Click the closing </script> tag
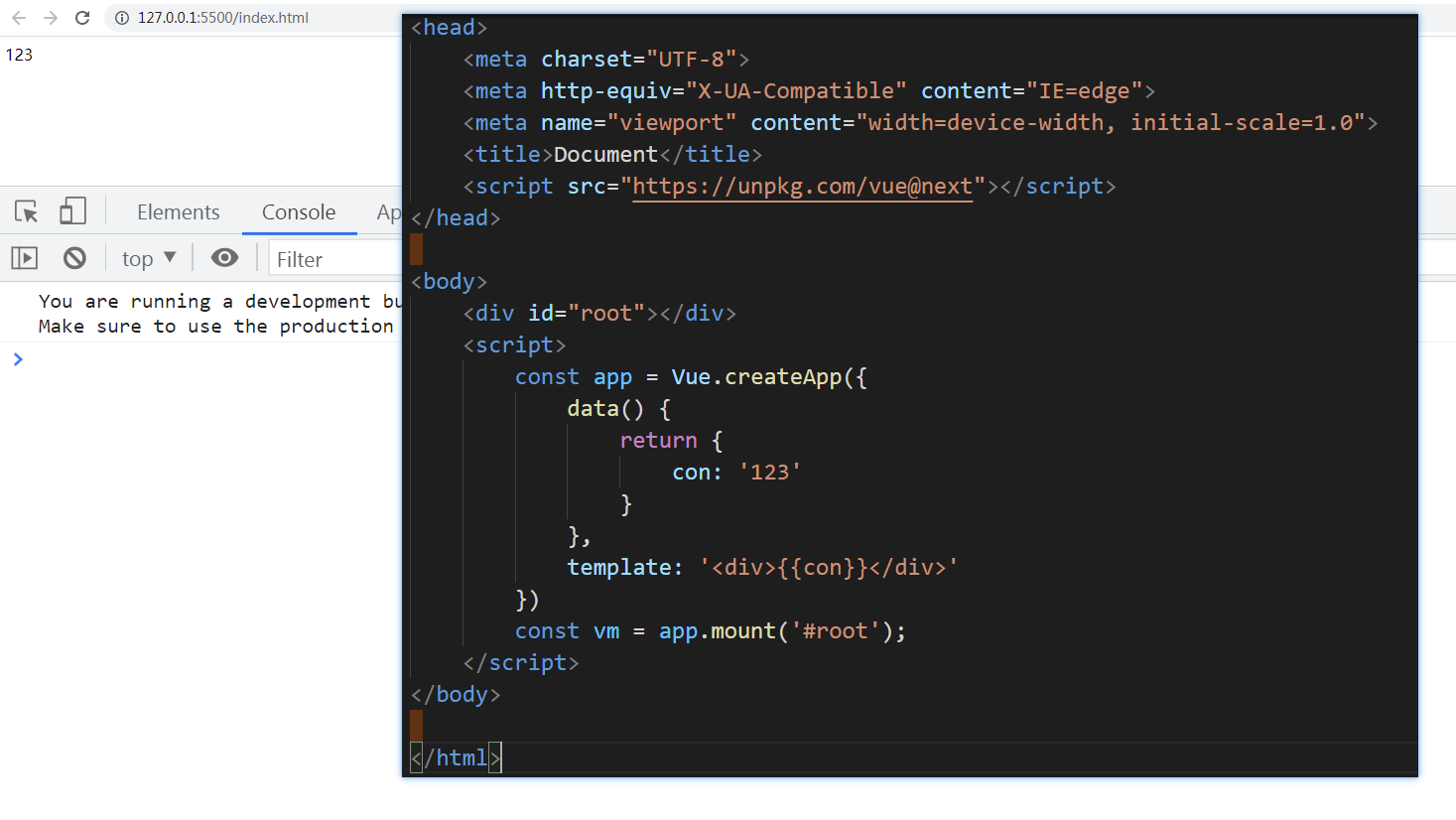Viewport: 1456px width, 820px height. [x=521, y=663]
